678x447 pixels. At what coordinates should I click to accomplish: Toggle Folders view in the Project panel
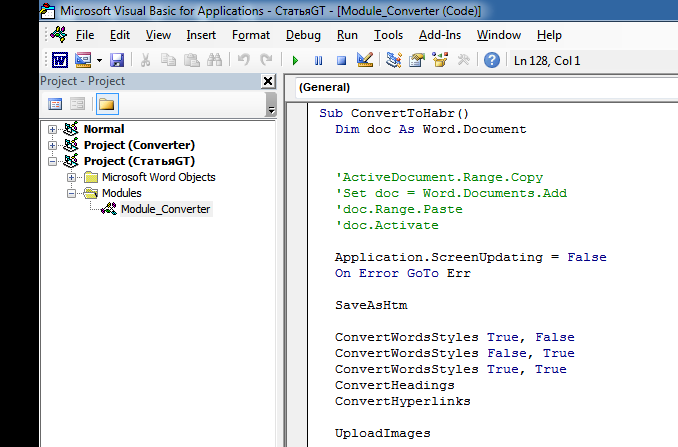click(106, 104)
